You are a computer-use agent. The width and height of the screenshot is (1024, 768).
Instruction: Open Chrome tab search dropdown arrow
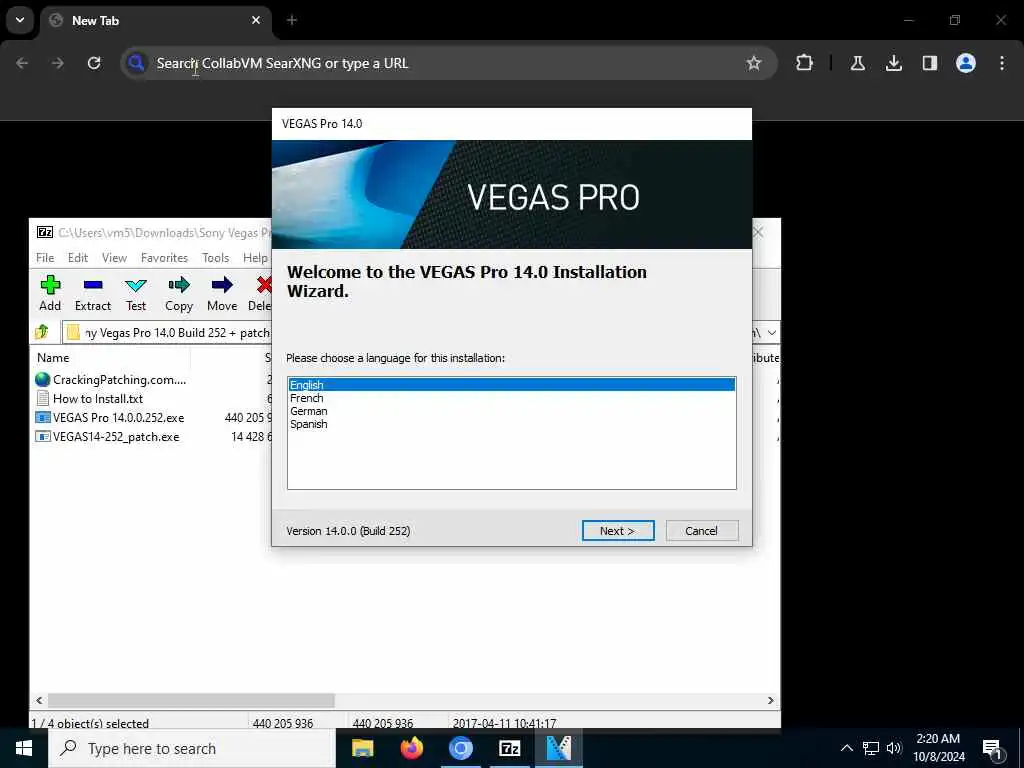(x=20, y=20)
